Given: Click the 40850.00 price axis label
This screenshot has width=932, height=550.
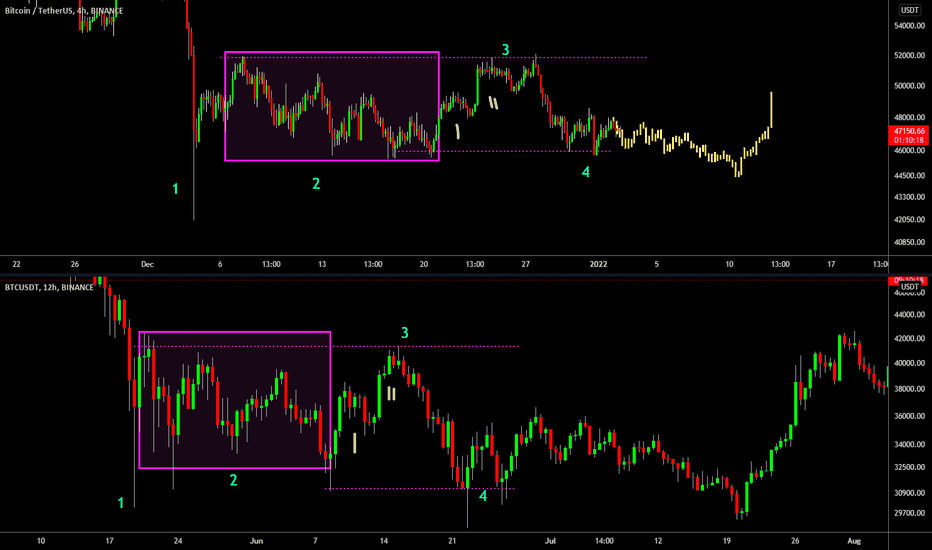Looking at the screenshot, I should tap(909, 242).
